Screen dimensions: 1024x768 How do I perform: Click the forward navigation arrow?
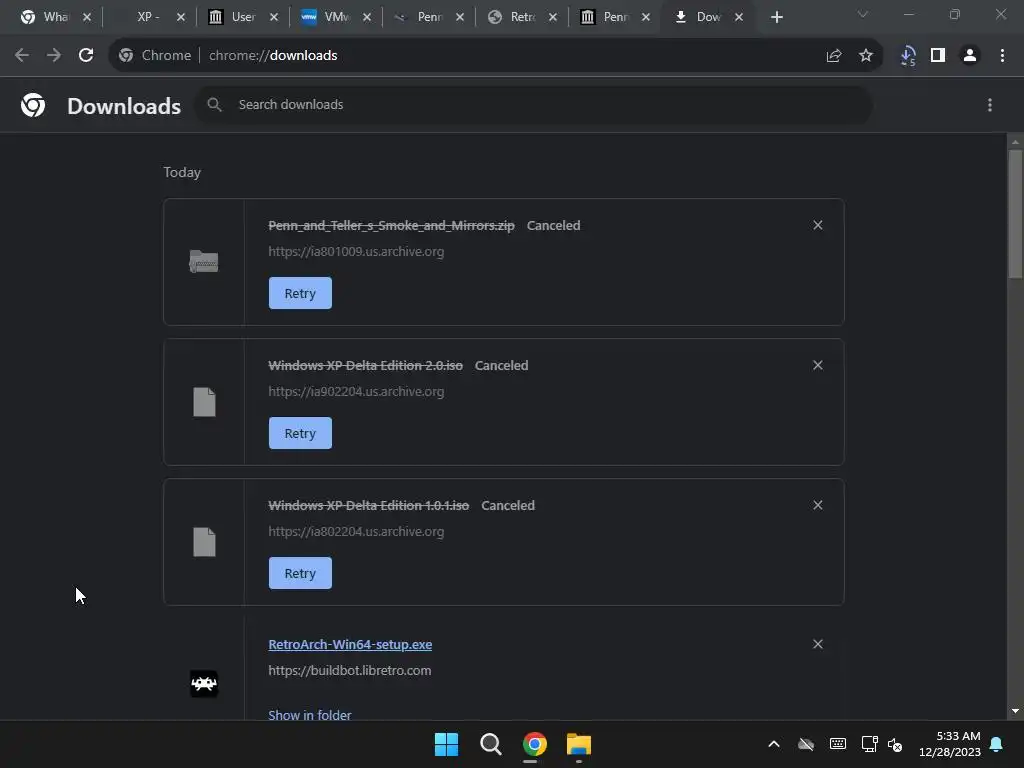54,56
